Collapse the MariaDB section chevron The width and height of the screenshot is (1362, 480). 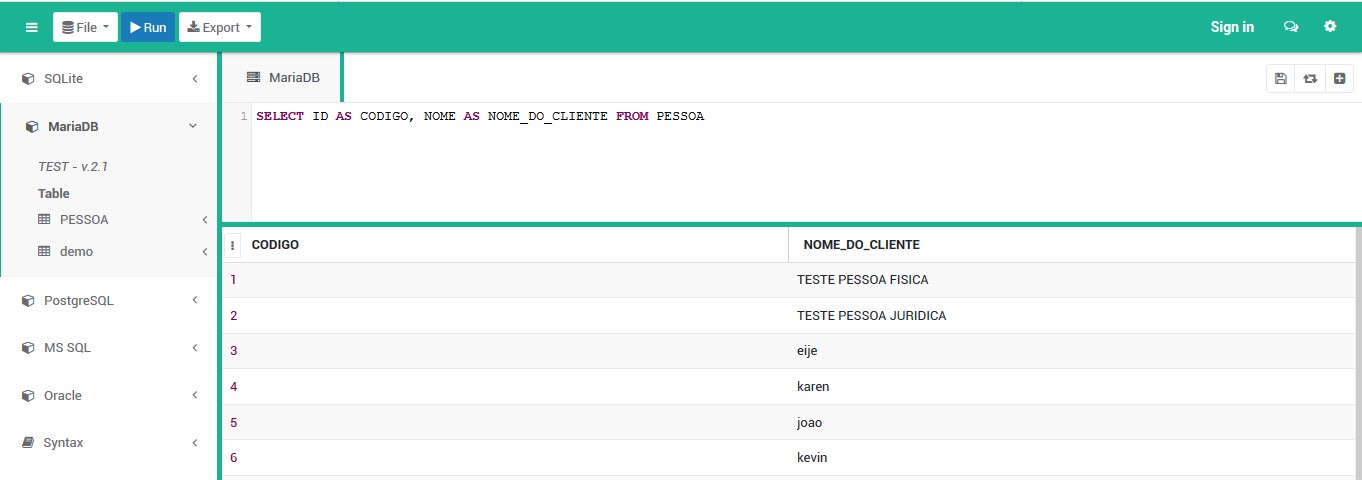194,127
